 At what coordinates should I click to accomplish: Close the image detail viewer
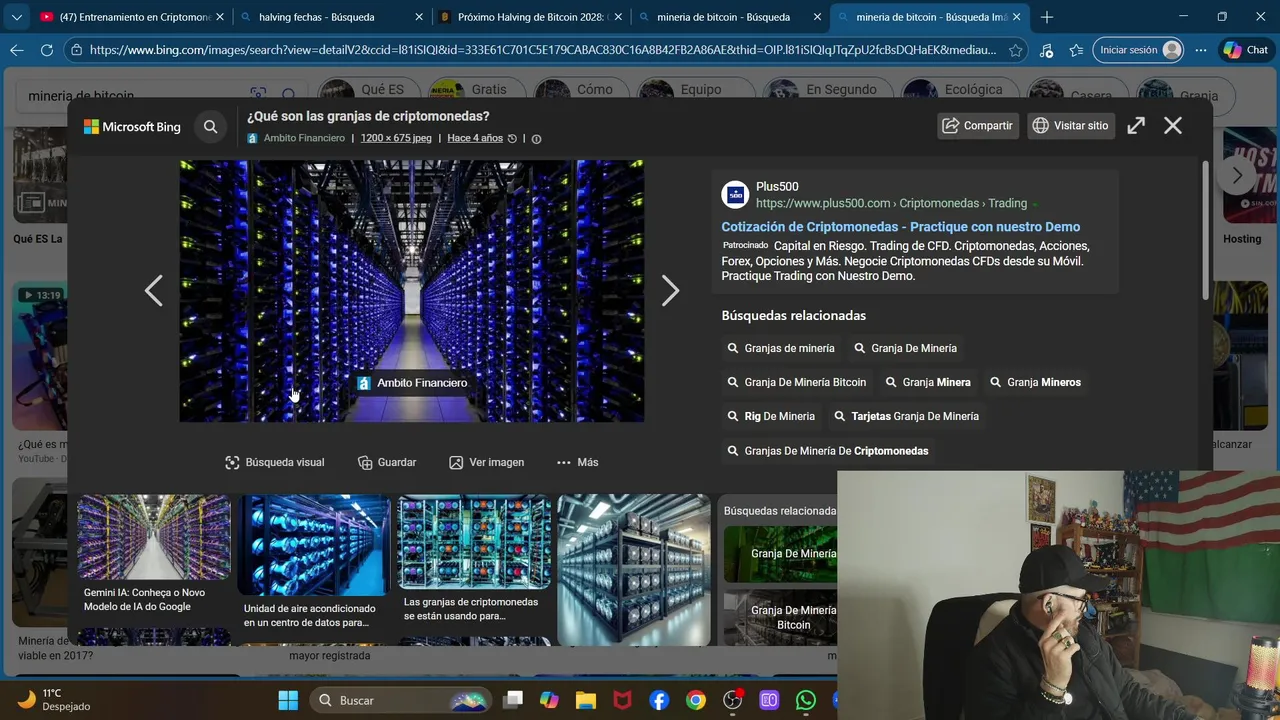[1173, 125]
